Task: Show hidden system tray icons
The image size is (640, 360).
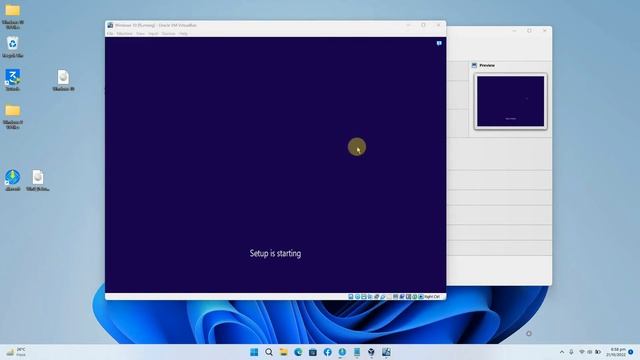Action: 562,352
